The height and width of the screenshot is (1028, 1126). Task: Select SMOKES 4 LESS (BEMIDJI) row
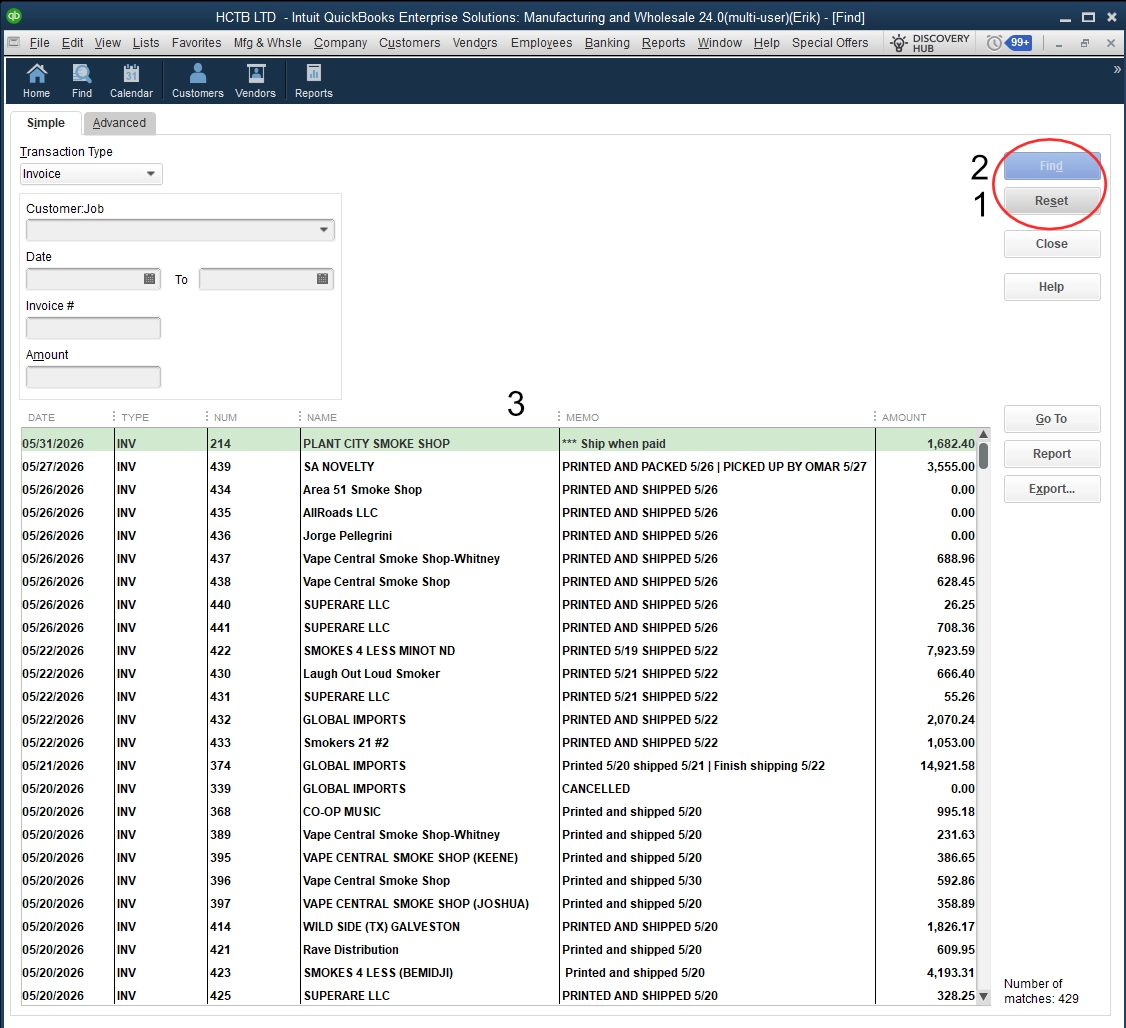click(x=498, y=972)
